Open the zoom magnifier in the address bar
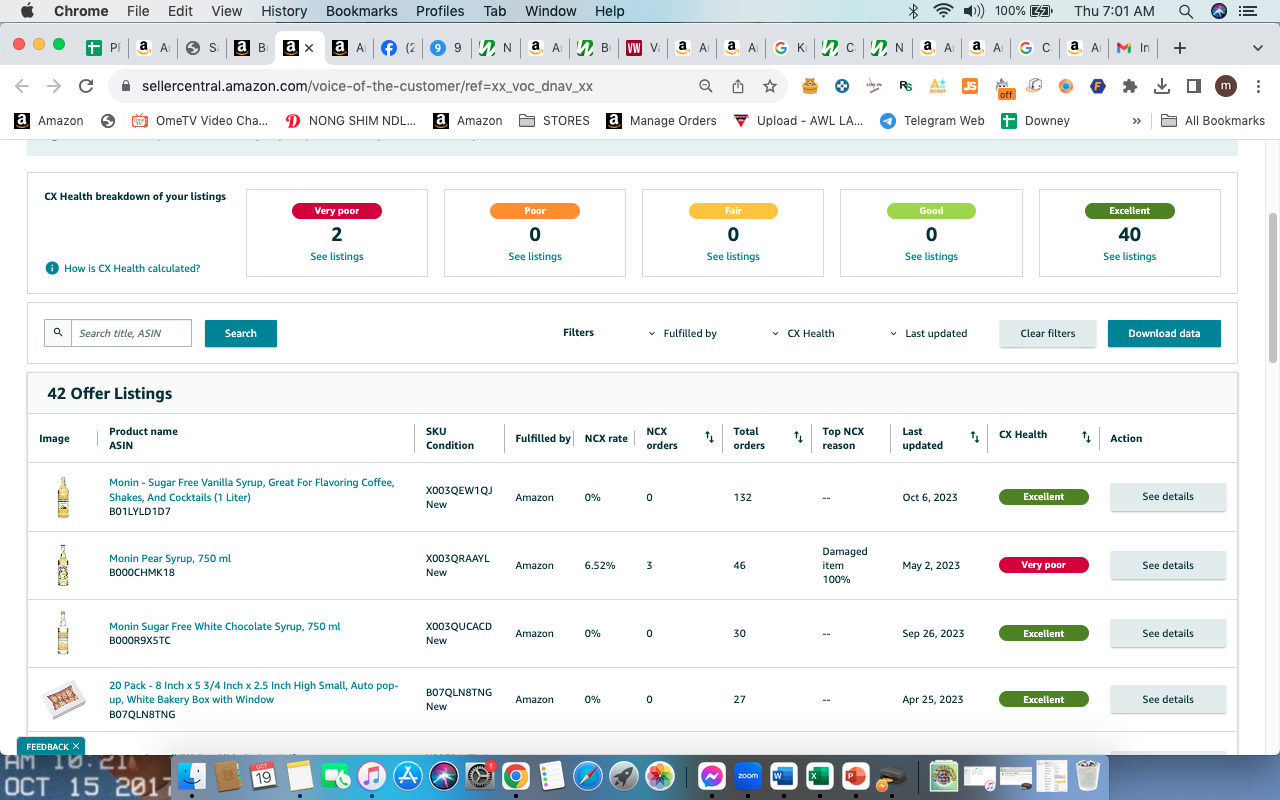This screenshot has height=800, width=1280. pyautogui.click(x=706, y=86)
